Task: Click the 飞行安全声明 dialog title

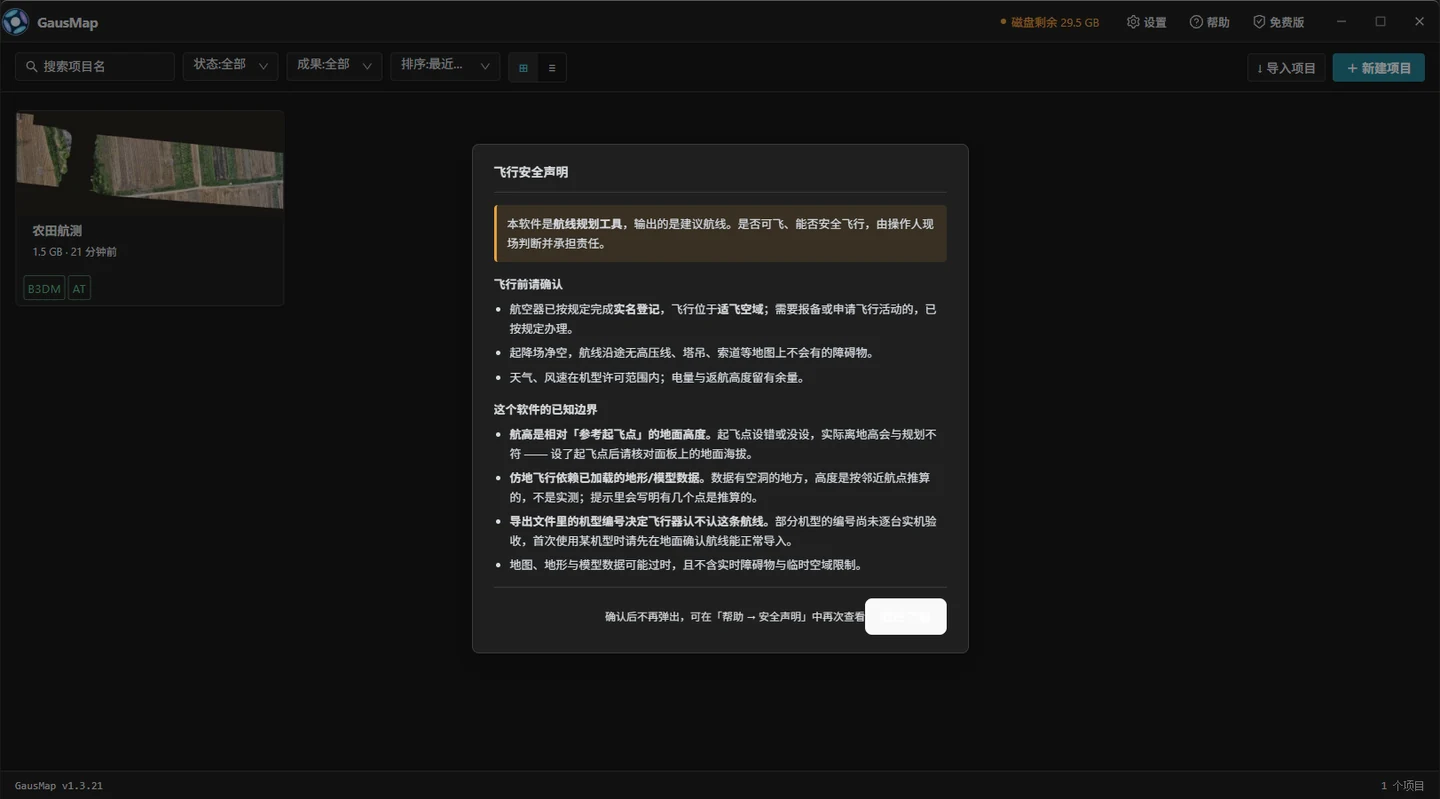Action: point(531,172)
